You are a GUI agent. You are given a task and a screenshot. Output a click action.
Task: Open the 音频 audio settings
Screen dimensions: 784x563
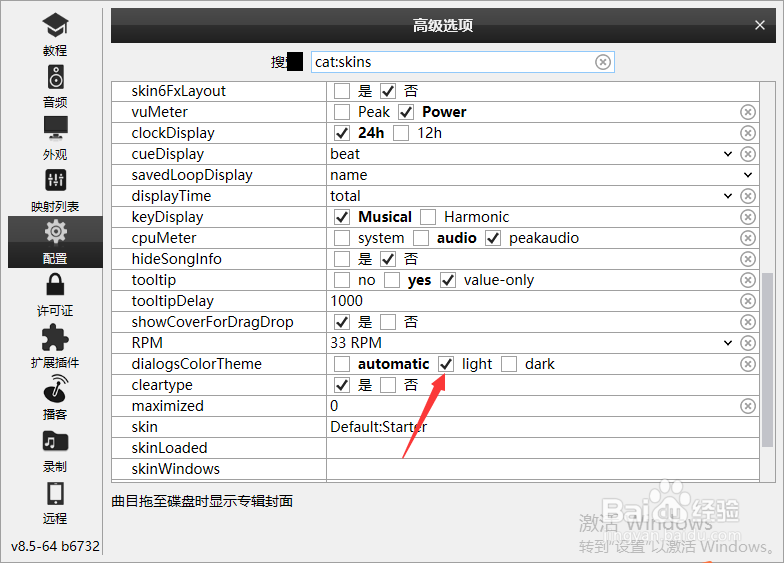55,86
